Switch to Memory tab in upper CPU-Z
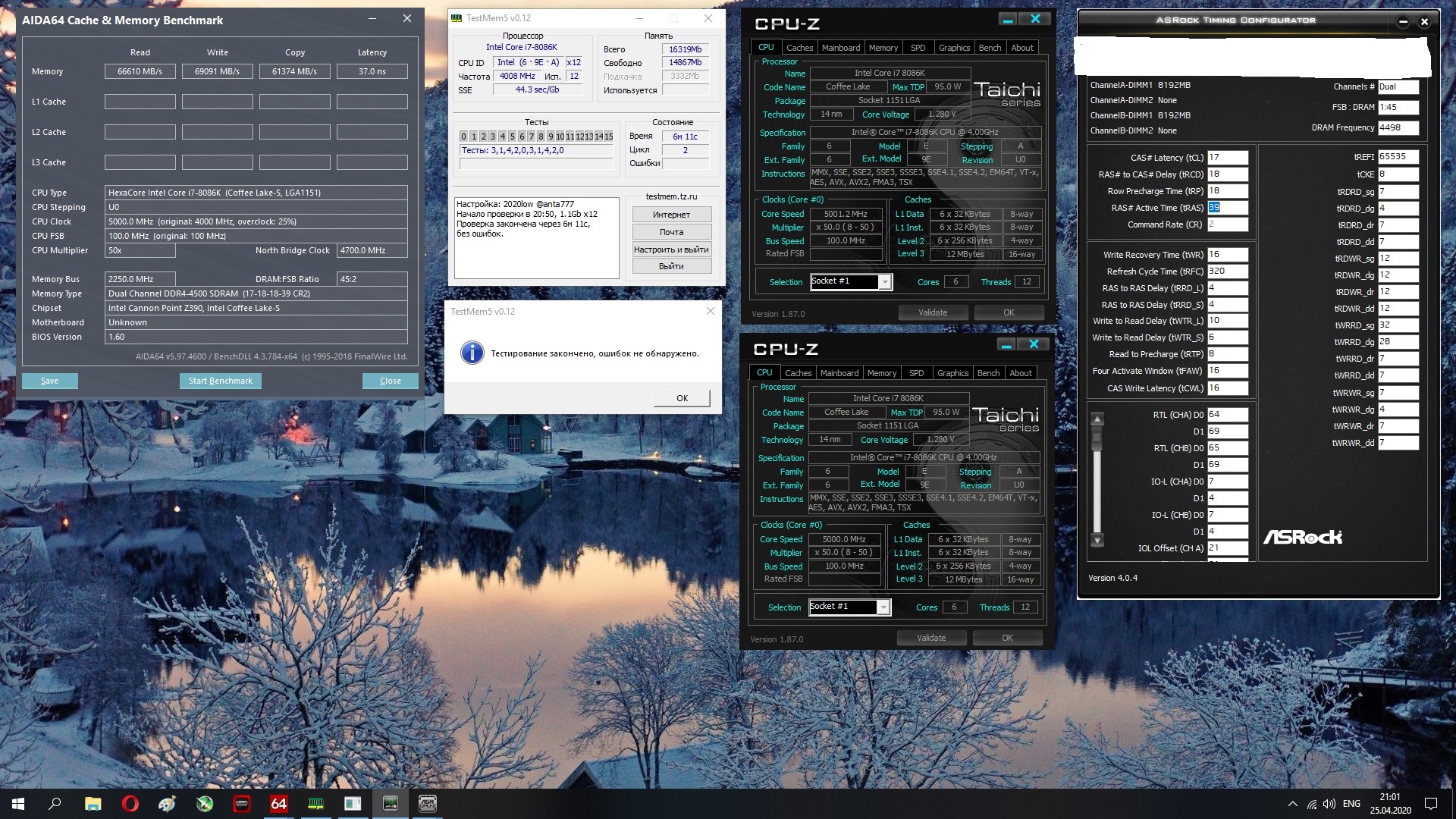The width and height of the screenshot is (1456, 819). pos(883,48)
